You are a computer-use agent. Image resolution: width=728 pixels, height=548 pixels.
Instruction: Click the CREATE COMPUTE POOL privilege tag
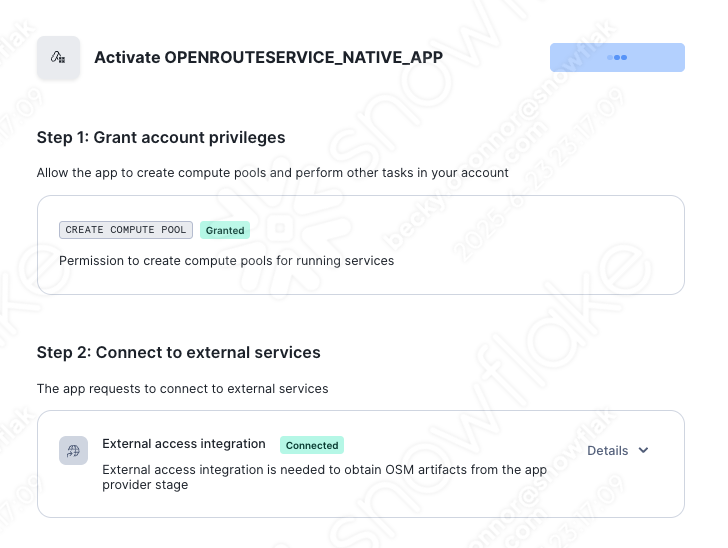126,230
